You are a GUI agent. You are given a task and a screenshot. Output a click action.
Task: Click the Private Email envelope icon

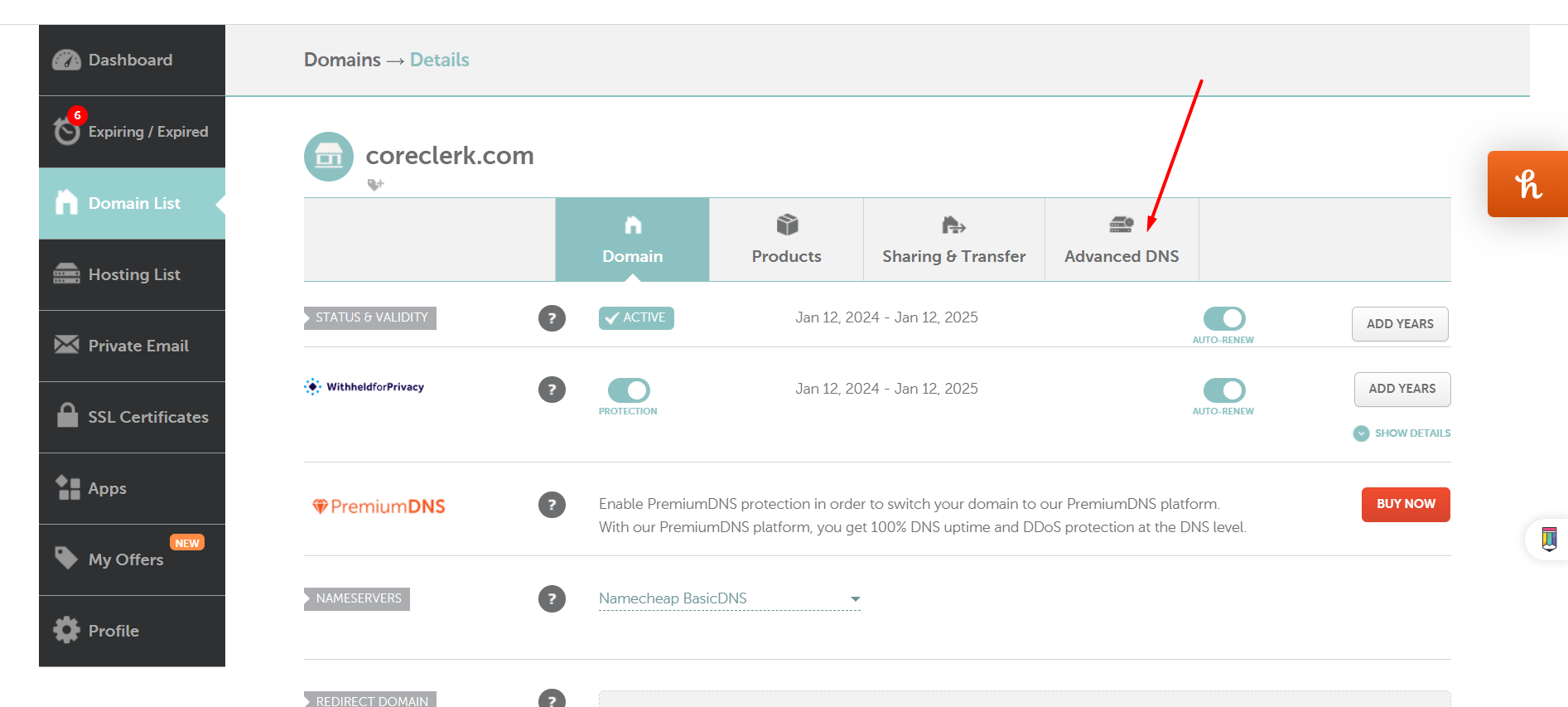pos(66,344)
